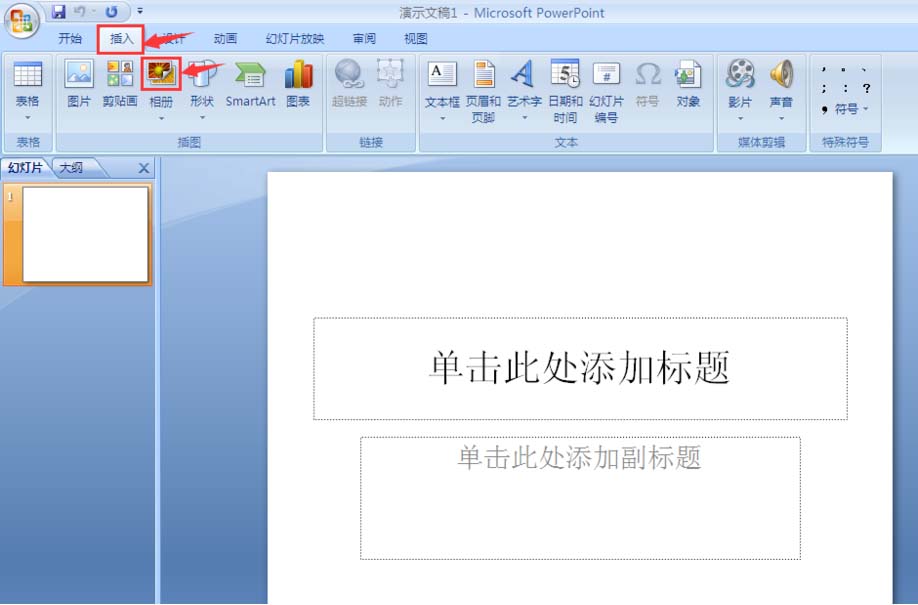The image size is (918, 605).
Task: Expand the 文本框 dropdown arrow
Action: 442,118
